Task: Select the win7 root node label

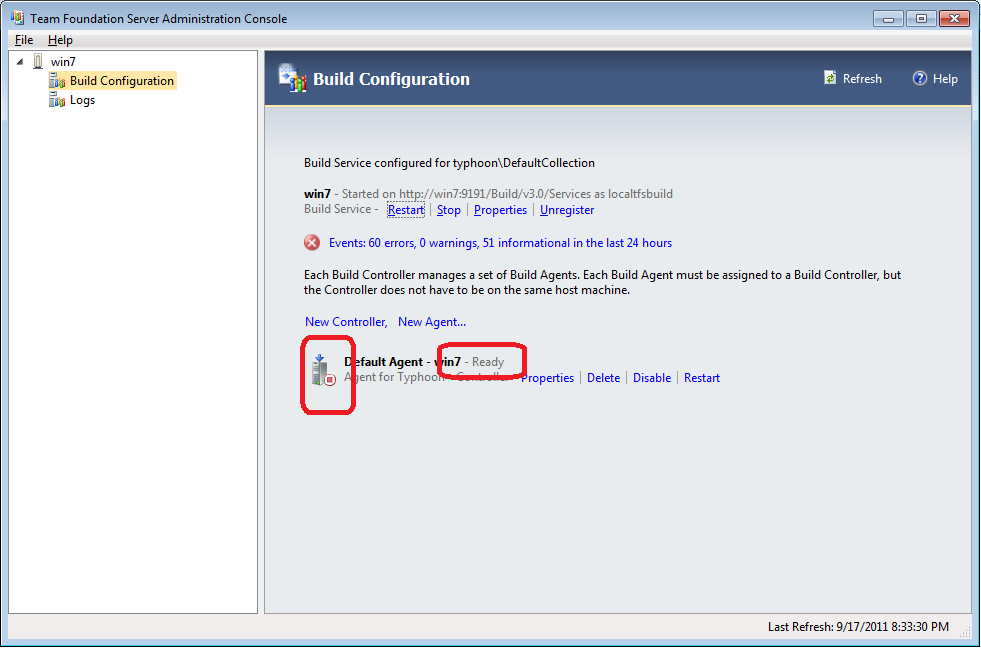Action: coord(63,61)
